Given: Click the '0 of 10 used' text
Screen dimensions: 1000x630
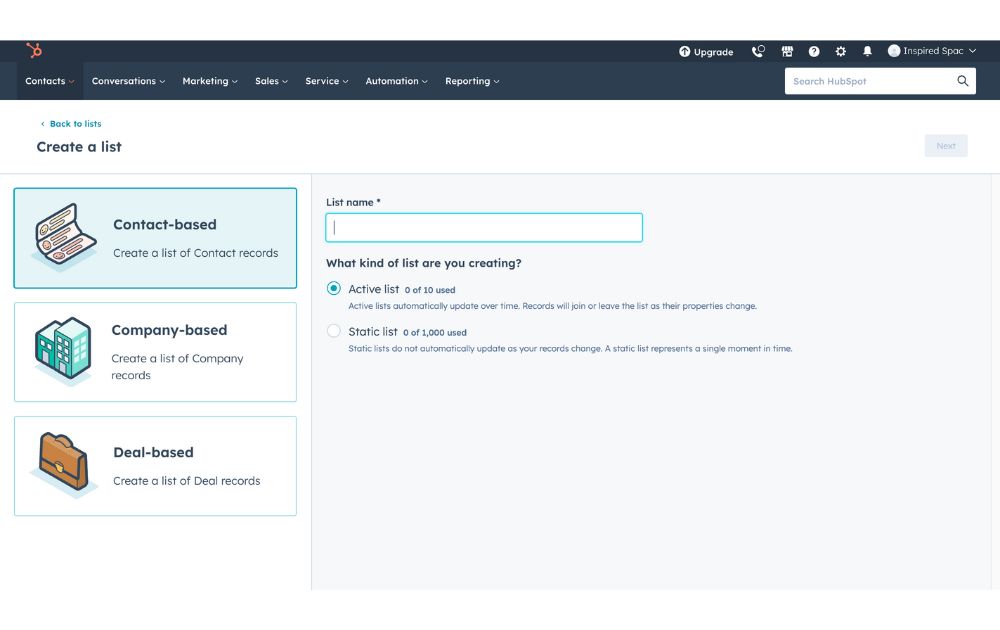Looking at the screenshot, I should click(x=430, y=289).
